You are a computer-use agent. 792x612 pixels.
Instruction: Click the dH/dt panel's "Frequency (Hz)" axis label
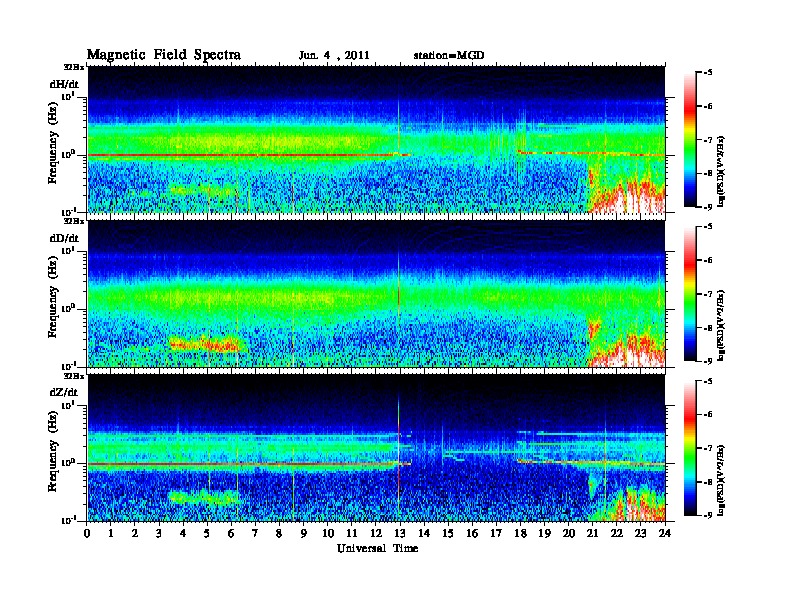(53, 144)
